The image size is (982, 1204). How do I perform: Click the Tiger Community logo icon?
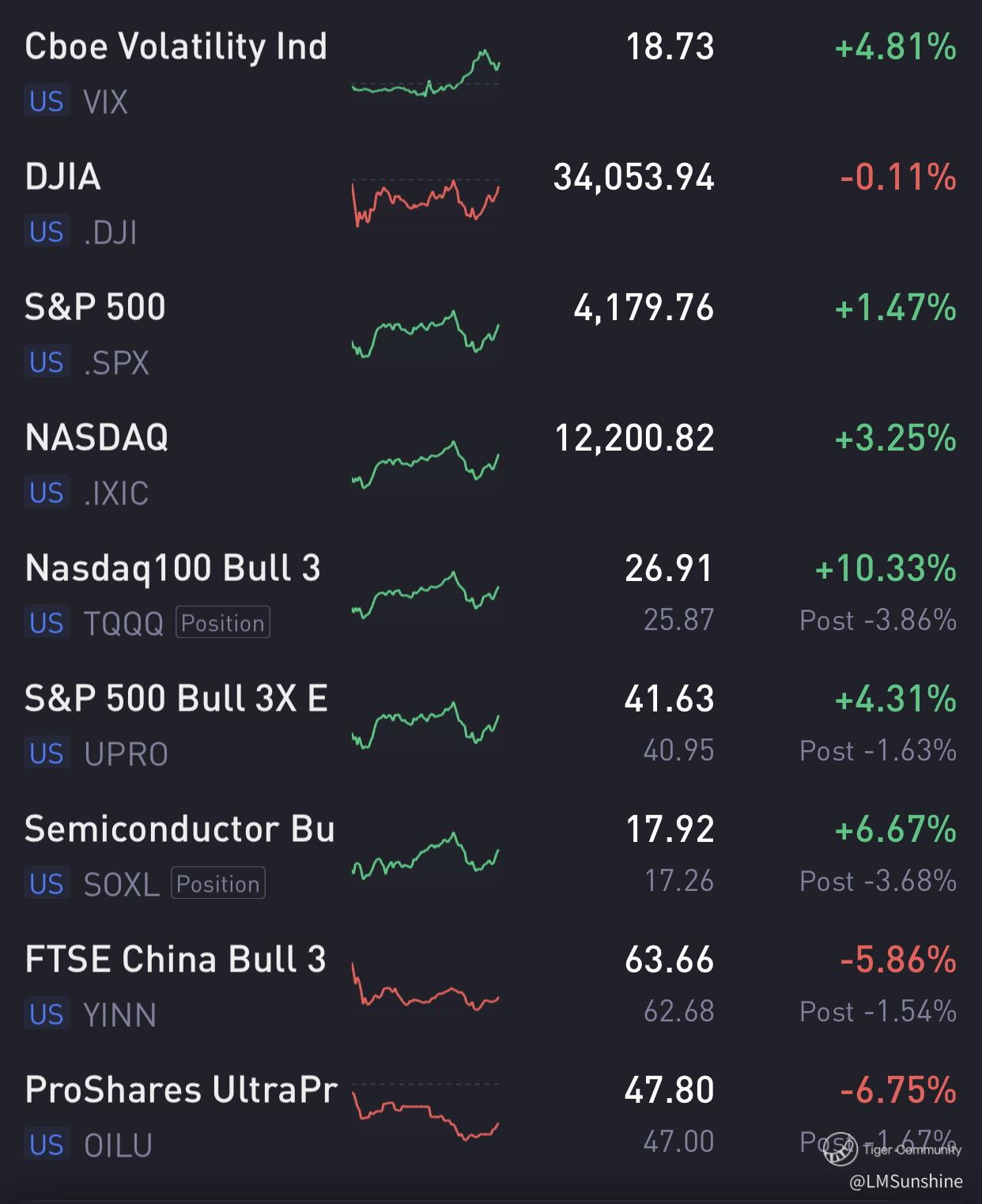pos(840,1150)
